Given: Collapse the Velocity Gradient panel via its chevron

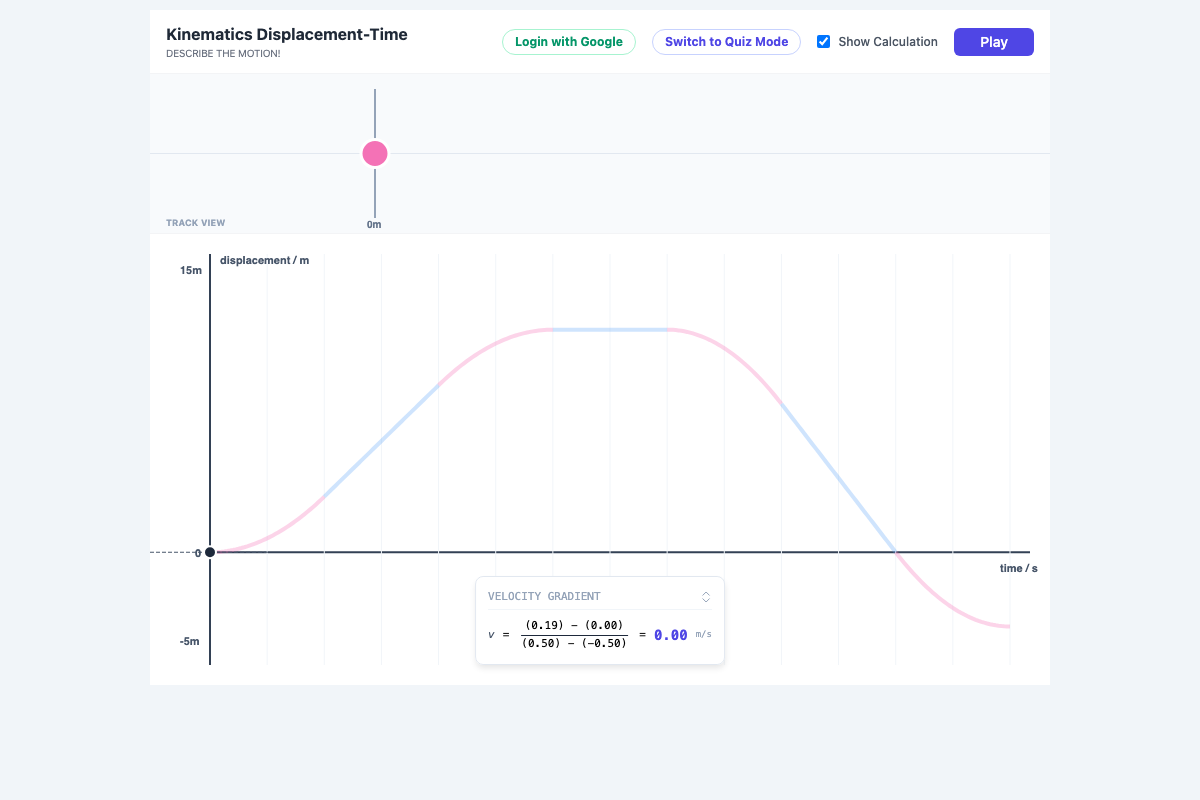Looking at the screenshot, I should 706,596.
